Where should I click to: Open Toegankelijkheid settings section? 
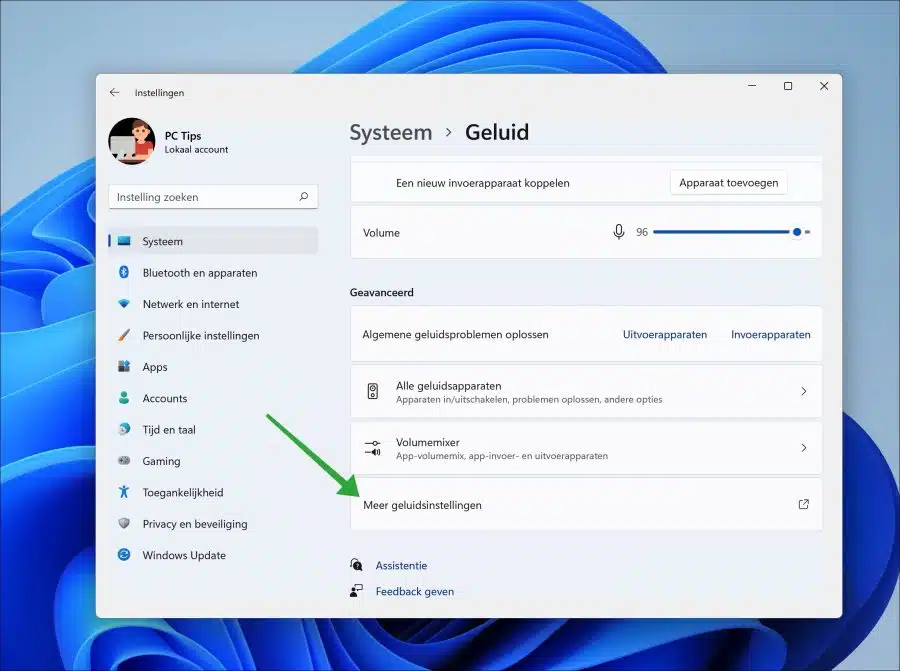[213, 492]
